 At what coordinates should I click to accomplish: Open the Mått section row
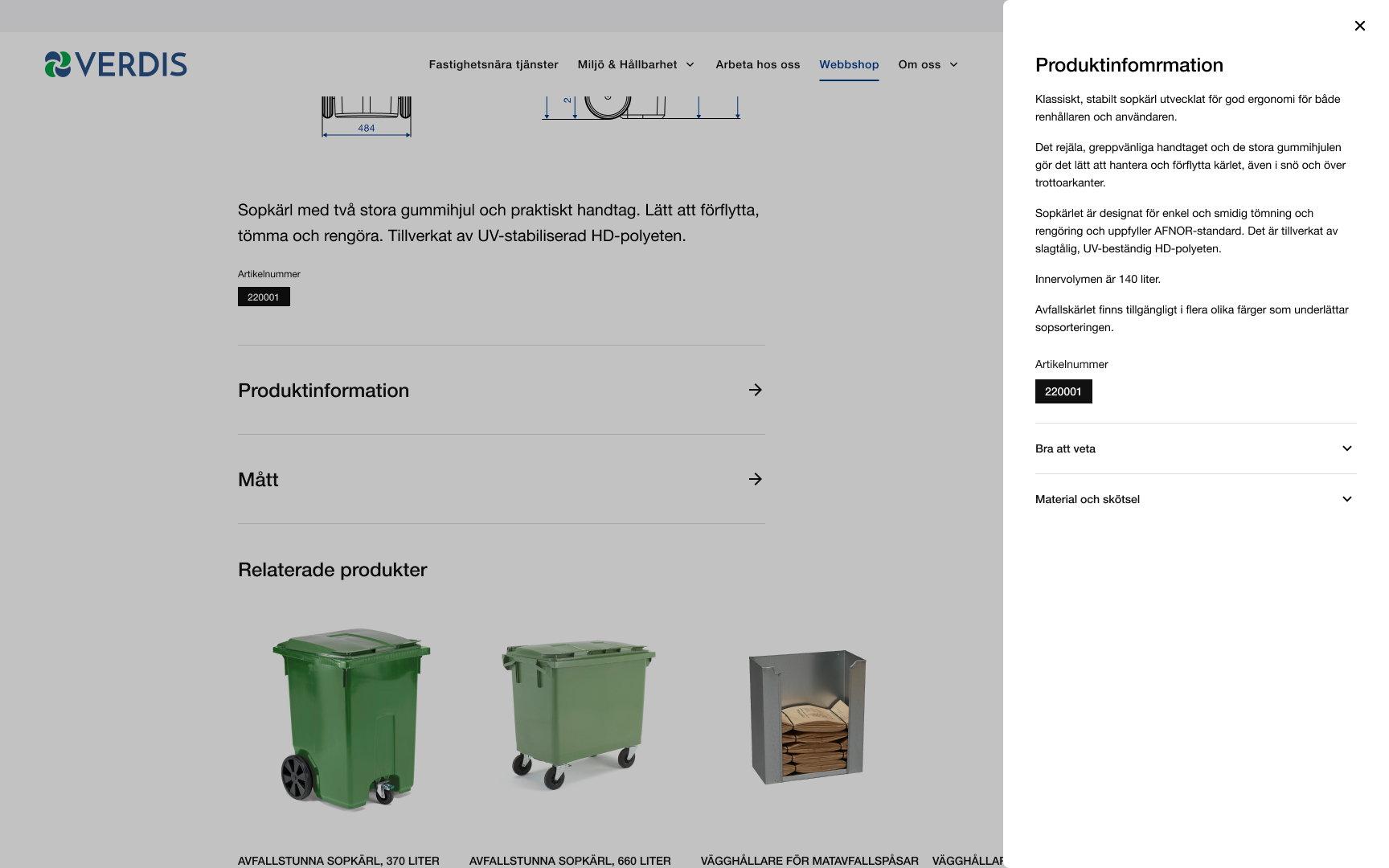coord(501,479)
